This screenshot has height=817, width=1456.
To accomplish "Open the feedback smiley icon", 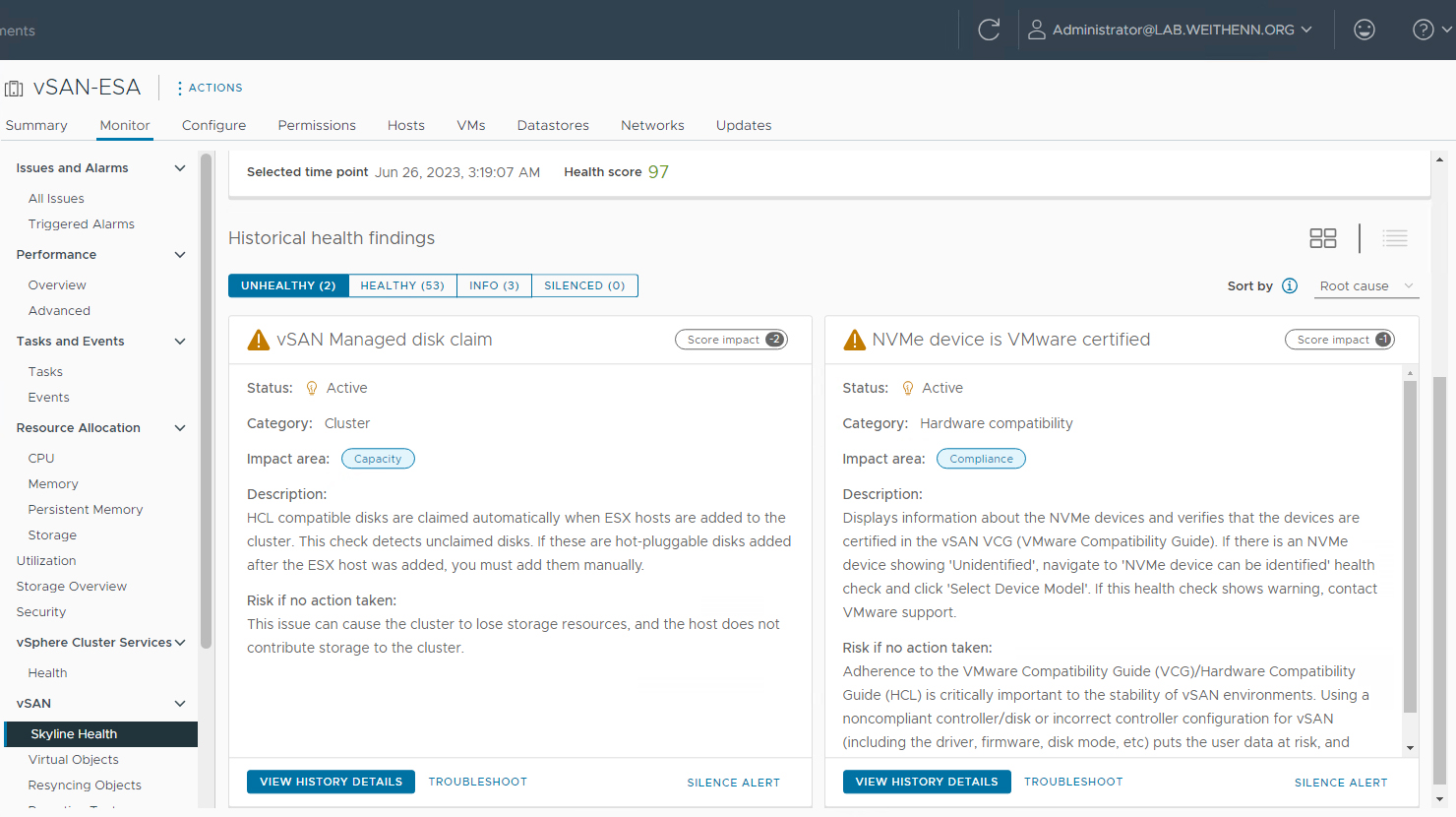I will coord(1365,30).
